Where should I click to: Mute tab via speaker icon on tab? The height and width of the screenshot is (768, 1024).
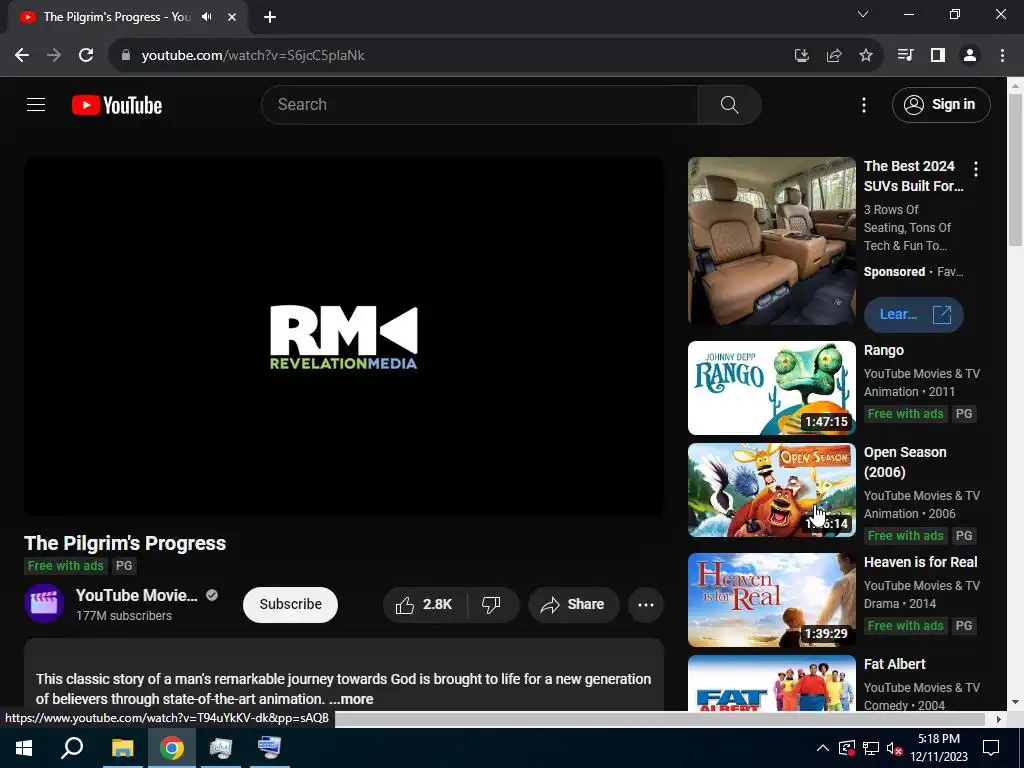[x=207, y=16]
